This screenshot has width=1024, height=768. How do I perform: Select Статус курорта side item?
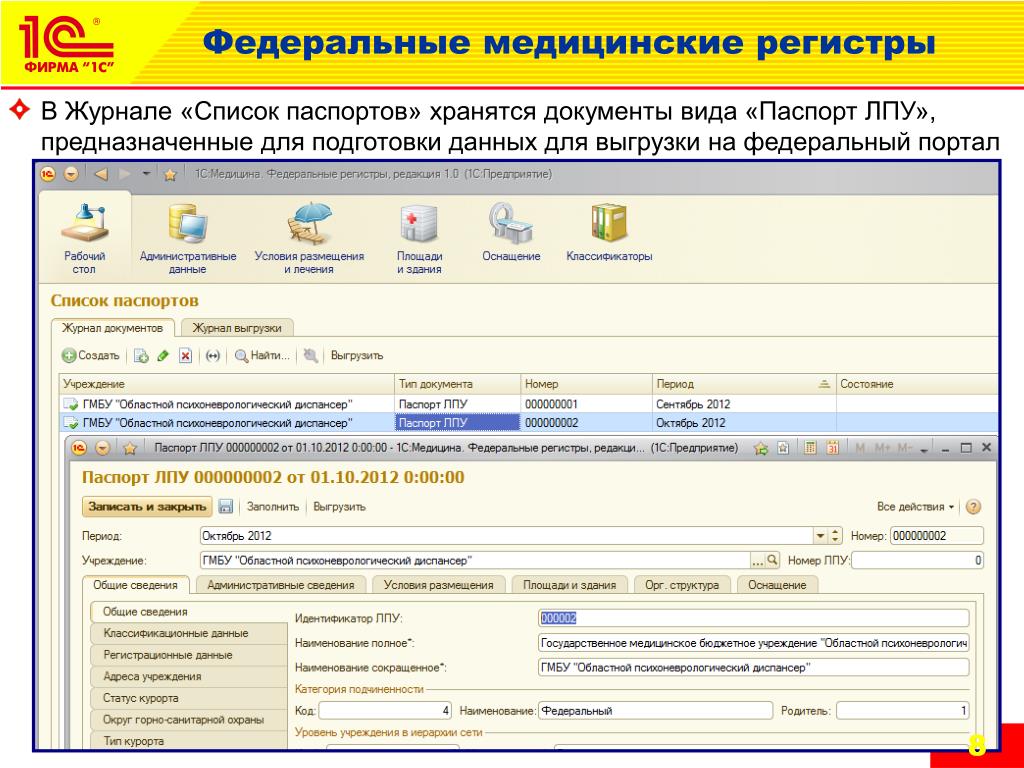point(189,698)
